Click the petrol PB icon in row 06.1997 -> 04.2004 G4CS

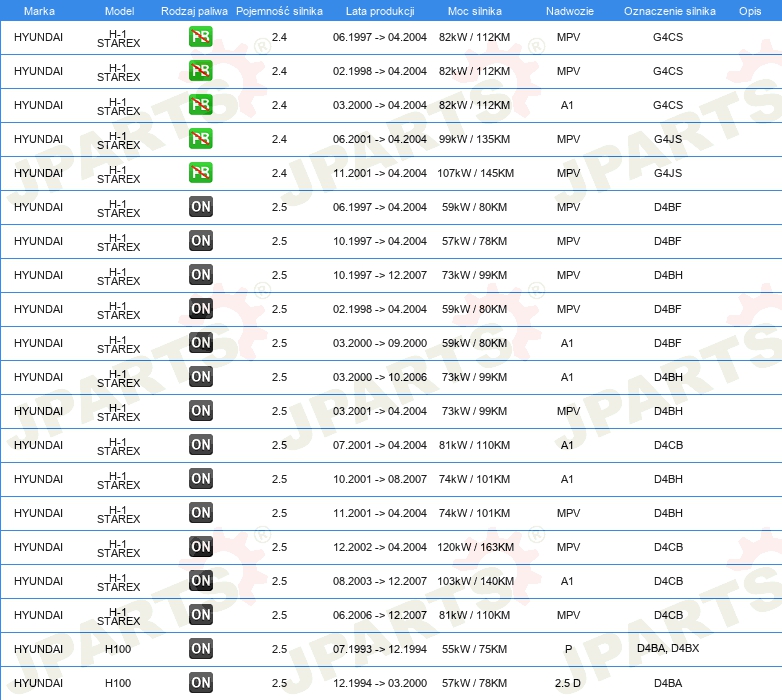click(200, 37)
